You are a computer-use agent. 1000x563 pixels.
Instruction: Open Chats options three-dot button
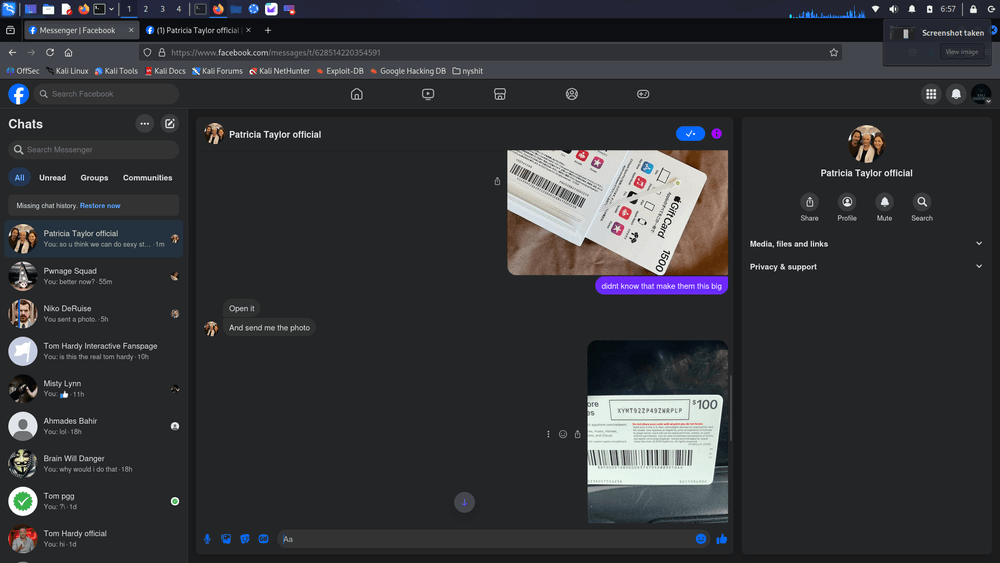pos(145,124)
